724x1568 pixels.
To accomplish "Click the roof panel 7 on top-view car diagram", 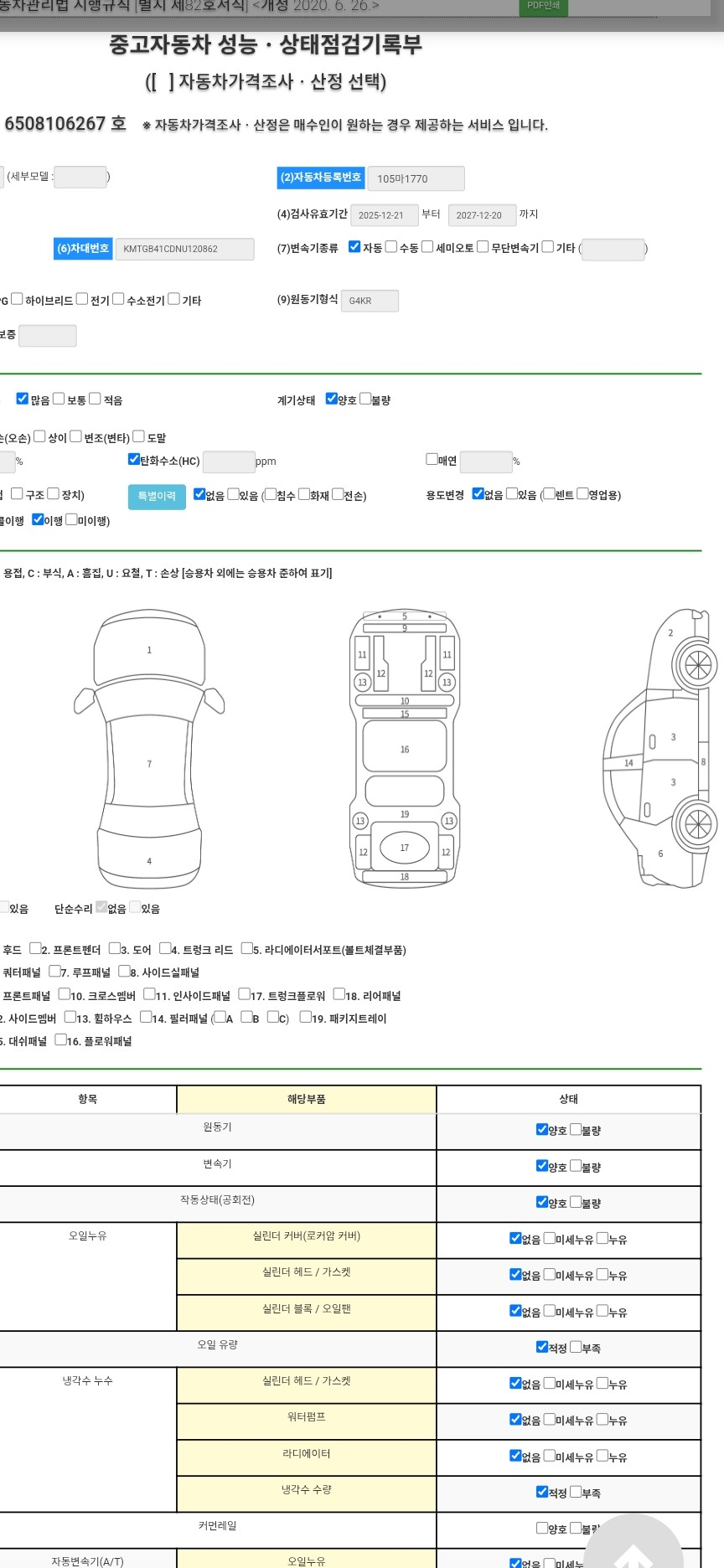I will click(x=149, y=764).
